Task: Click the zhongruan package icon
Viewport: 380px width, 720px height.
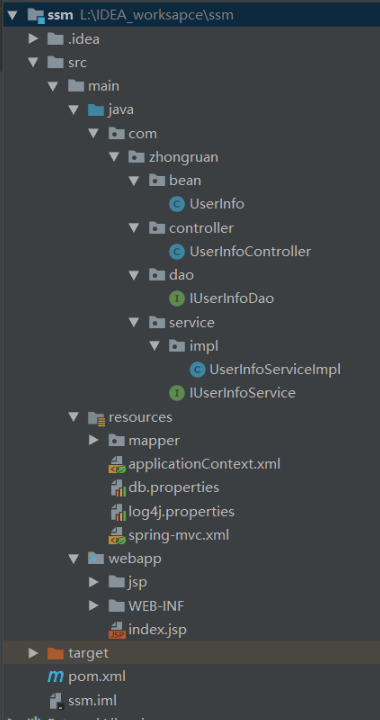Action: tap(136, 157)
